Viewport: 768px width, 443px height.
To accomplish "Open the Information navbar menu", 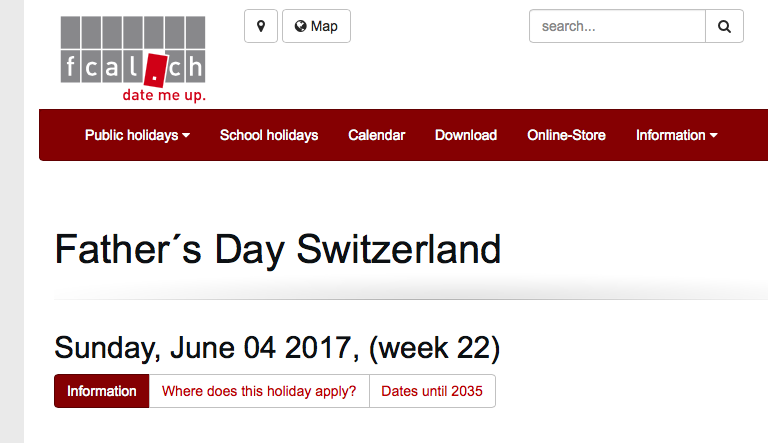I will point(676,135).
